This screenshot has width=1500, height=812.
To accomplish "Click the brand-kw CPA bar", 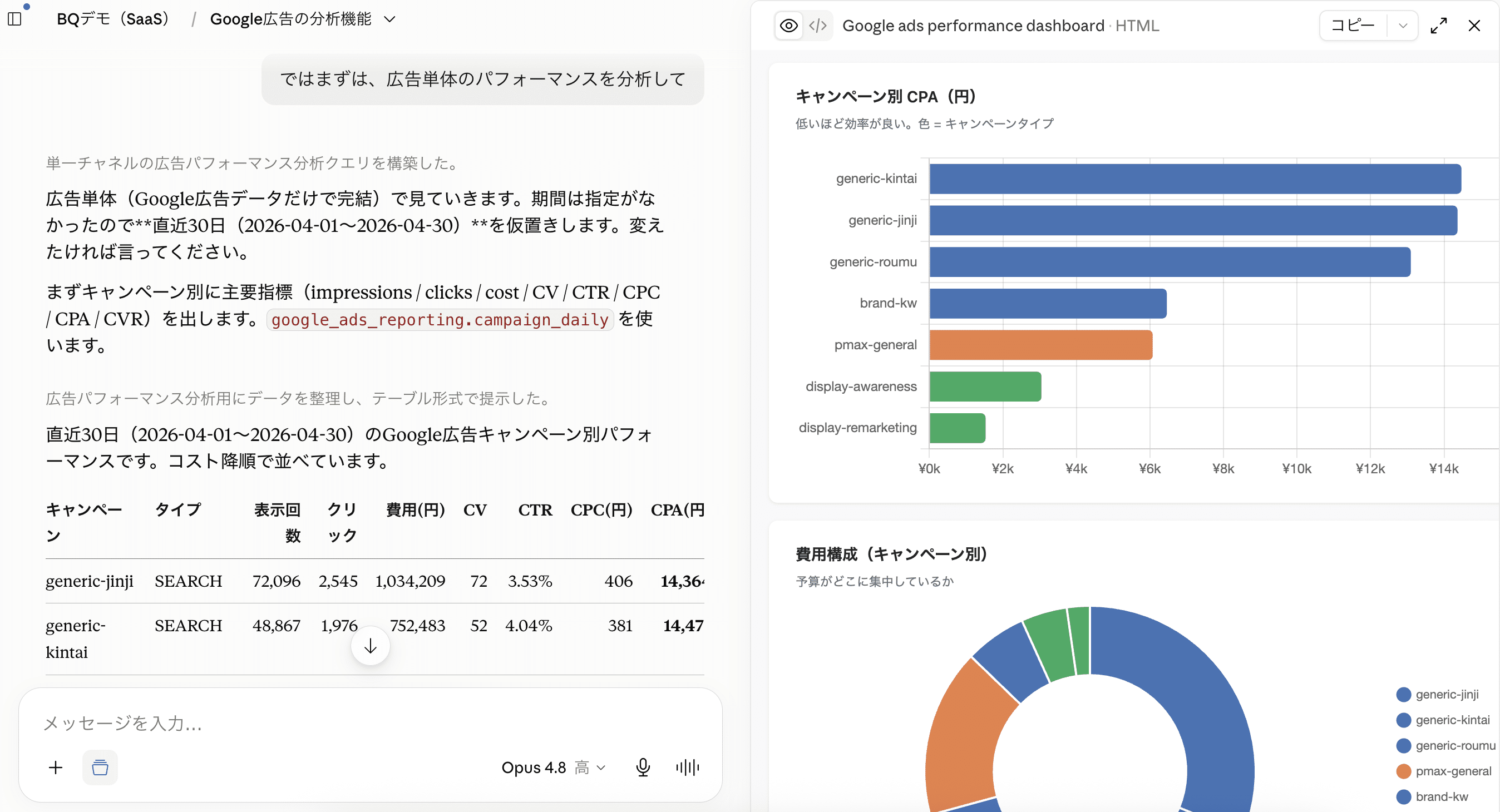I will [x=1048, y=303].
